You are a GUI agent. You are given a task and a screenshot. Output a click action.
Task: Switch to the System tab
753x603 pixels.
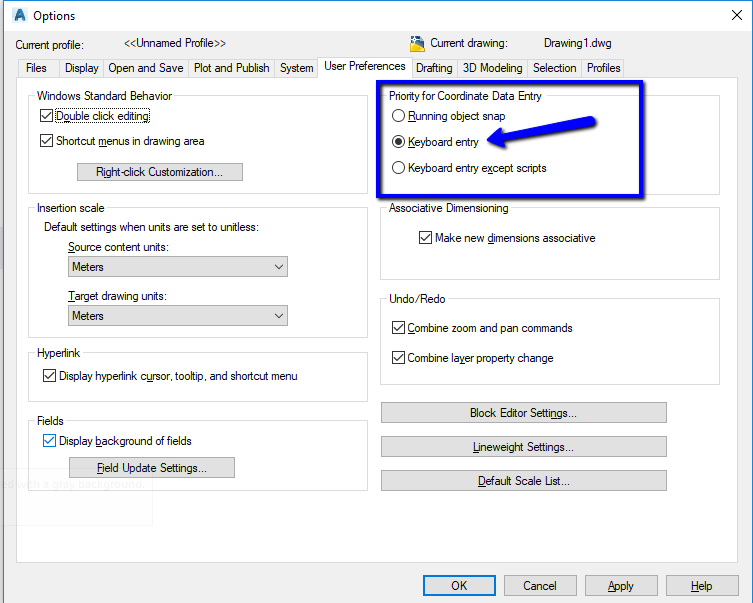click(296, 68)
